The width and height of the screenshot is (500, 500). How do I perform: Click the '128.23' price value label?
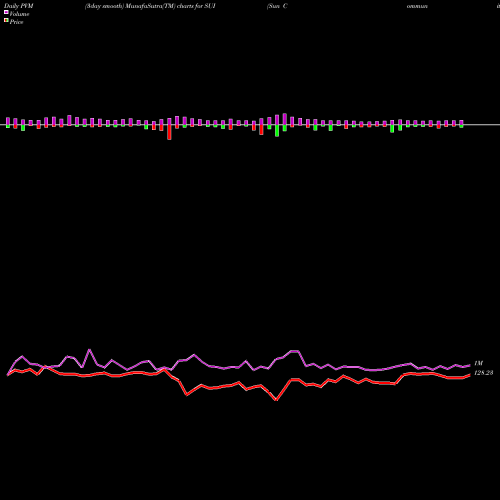click(x=483, y=373)
